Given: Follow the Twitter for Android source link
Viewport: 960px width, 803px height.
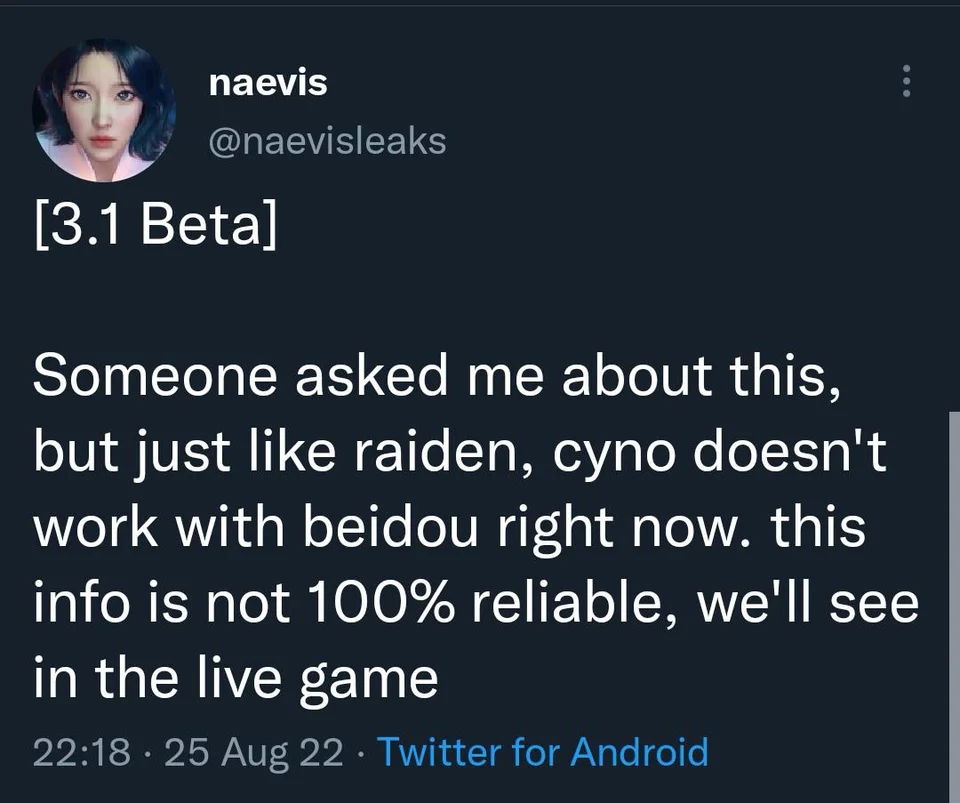Looking at the screenshot, I should pyautogui.click(x=545, y=751).
